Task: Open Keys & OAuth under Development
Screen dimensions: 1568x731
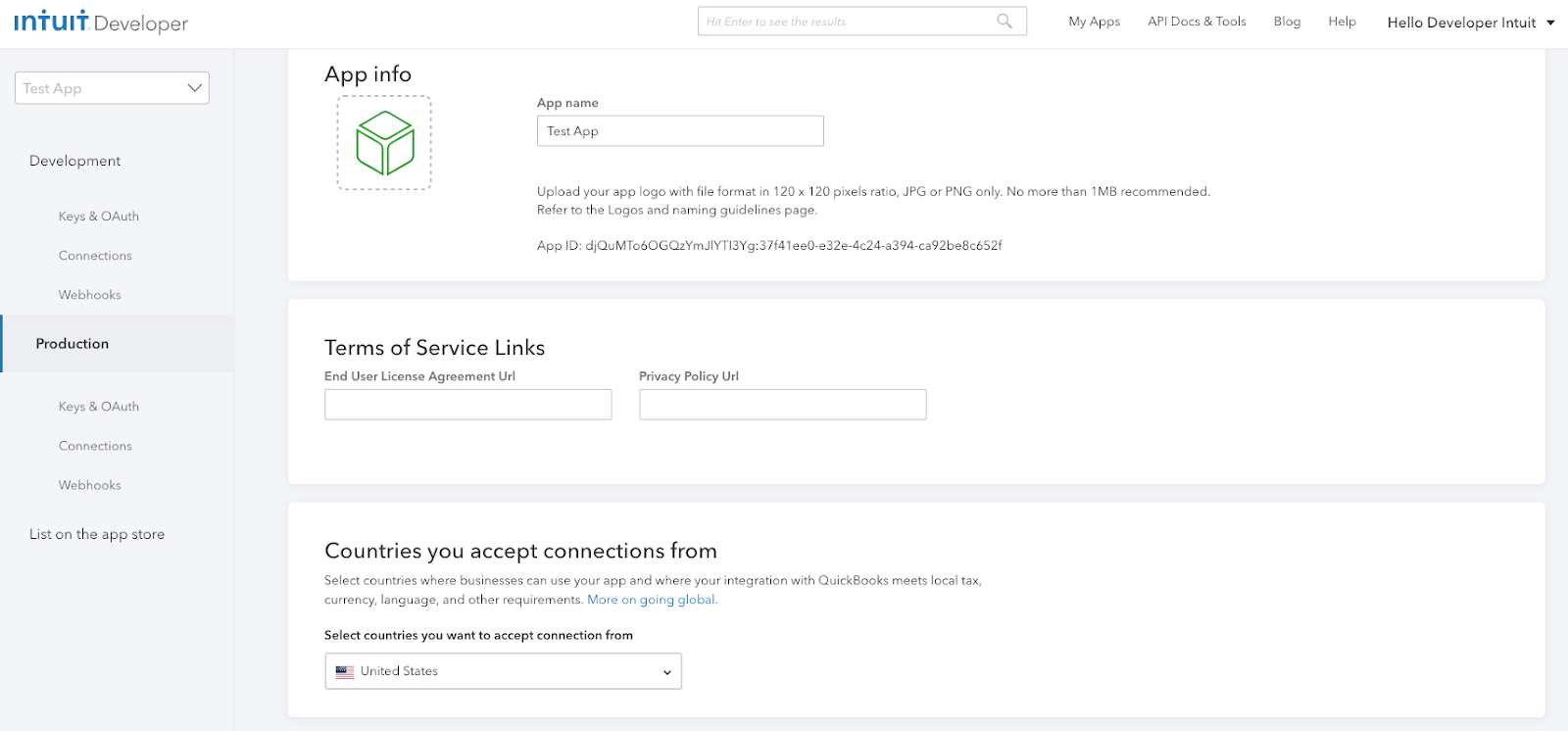Action: [x=99, y=217]
